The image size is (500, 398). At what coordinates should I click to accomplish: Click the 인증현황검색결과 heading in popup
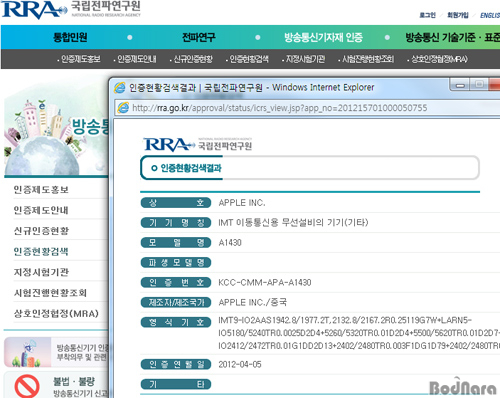pos(191,168)
